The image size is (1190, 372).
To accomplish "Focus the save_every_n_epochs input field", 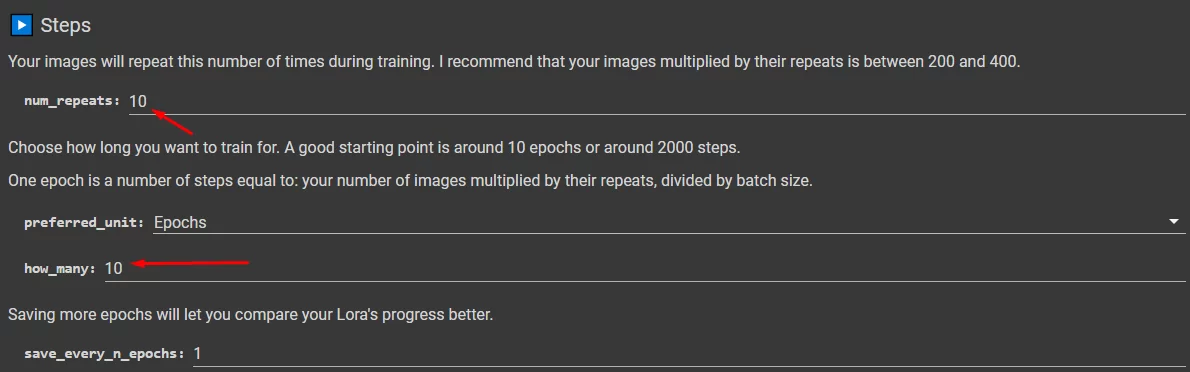I will (688, 354).
